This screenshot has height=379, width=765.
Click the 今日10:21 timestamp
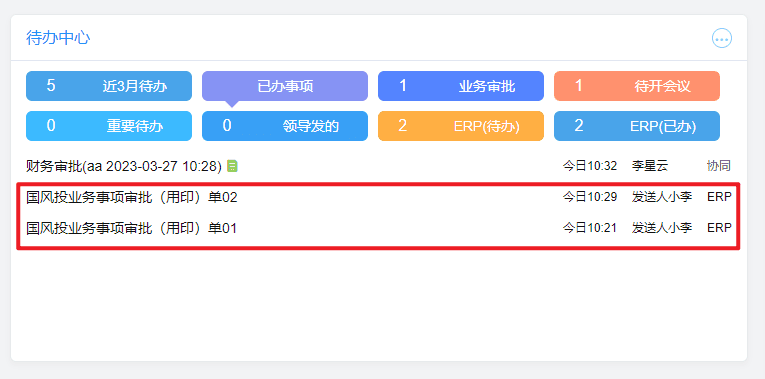pyautogui.click(x=589, y=228)
